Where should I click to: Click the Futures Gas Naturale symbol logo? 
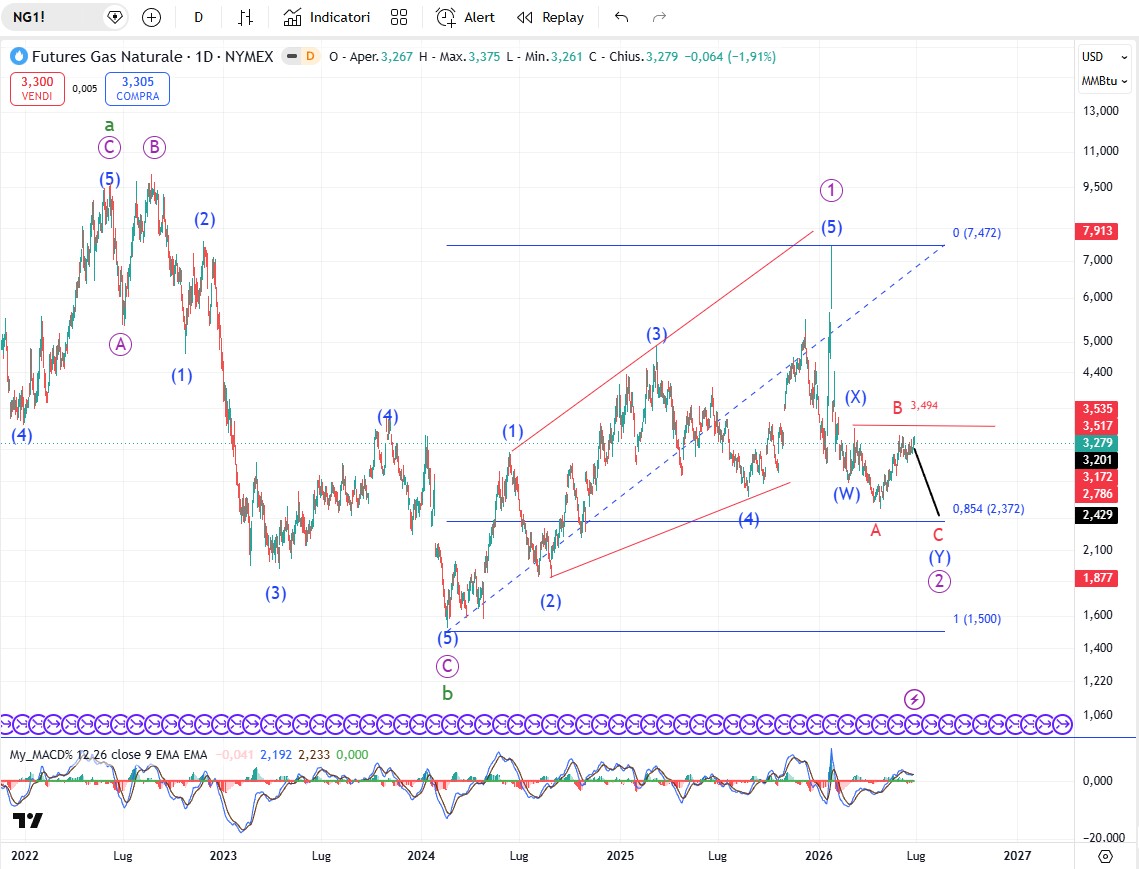pyautogui.click(x=18, y=56)
